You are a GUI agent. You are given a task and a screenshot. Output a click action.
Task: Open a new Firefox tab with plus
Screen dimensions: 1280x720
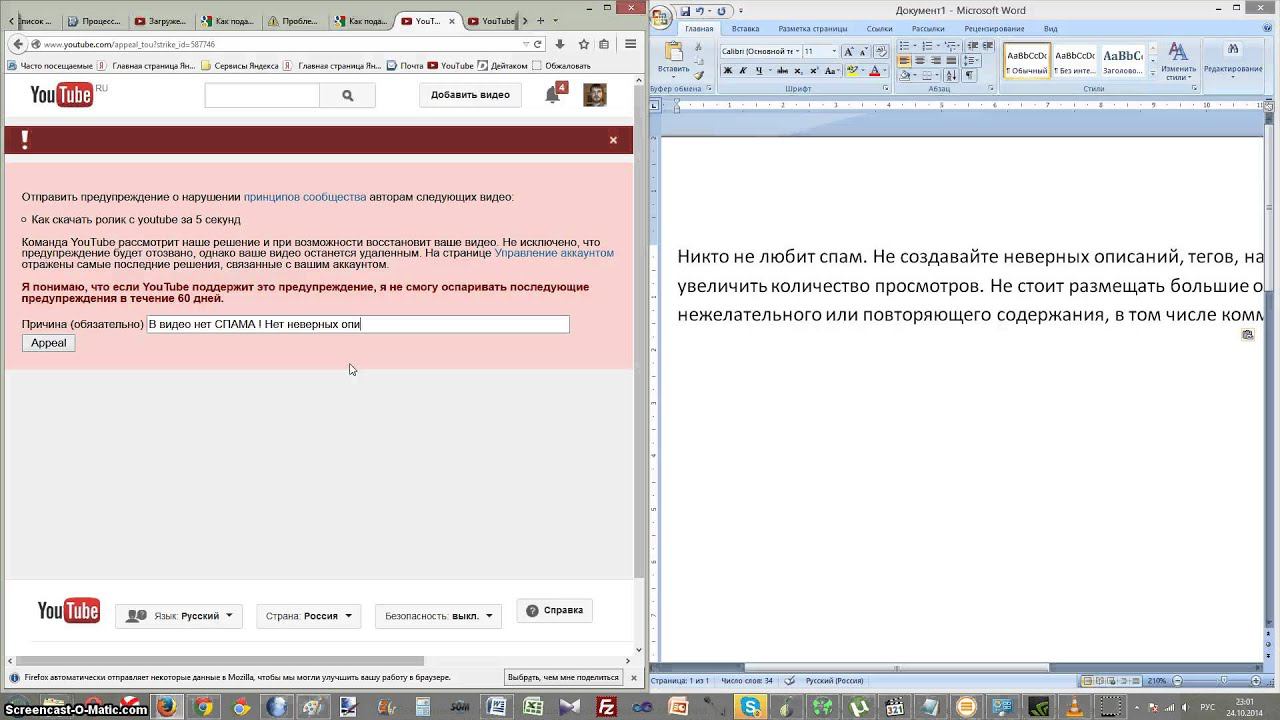tap(541, 21)
